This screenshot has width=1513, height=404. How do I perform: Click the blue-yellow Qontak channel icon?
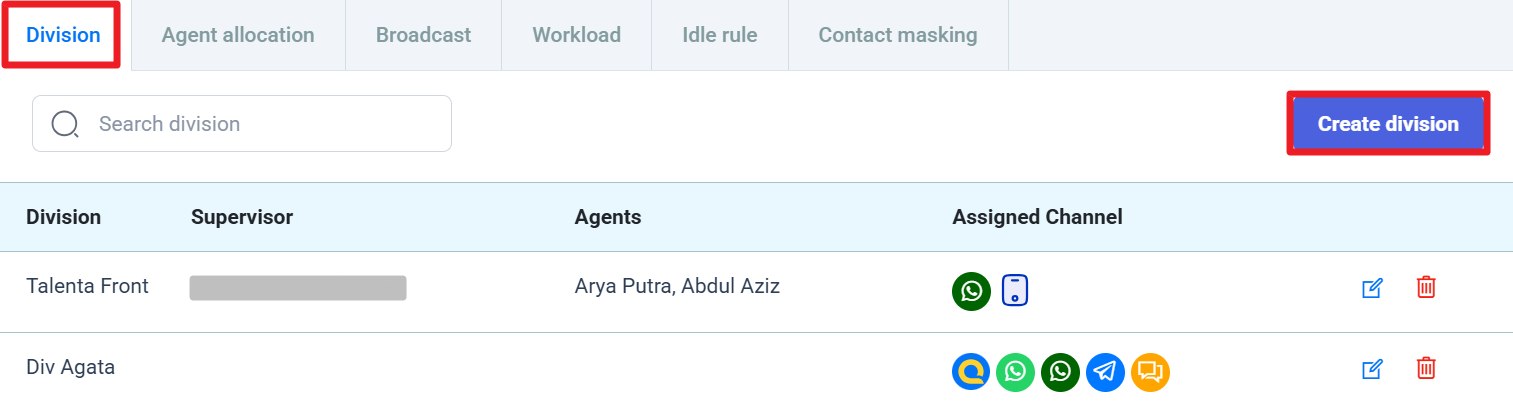971,372
